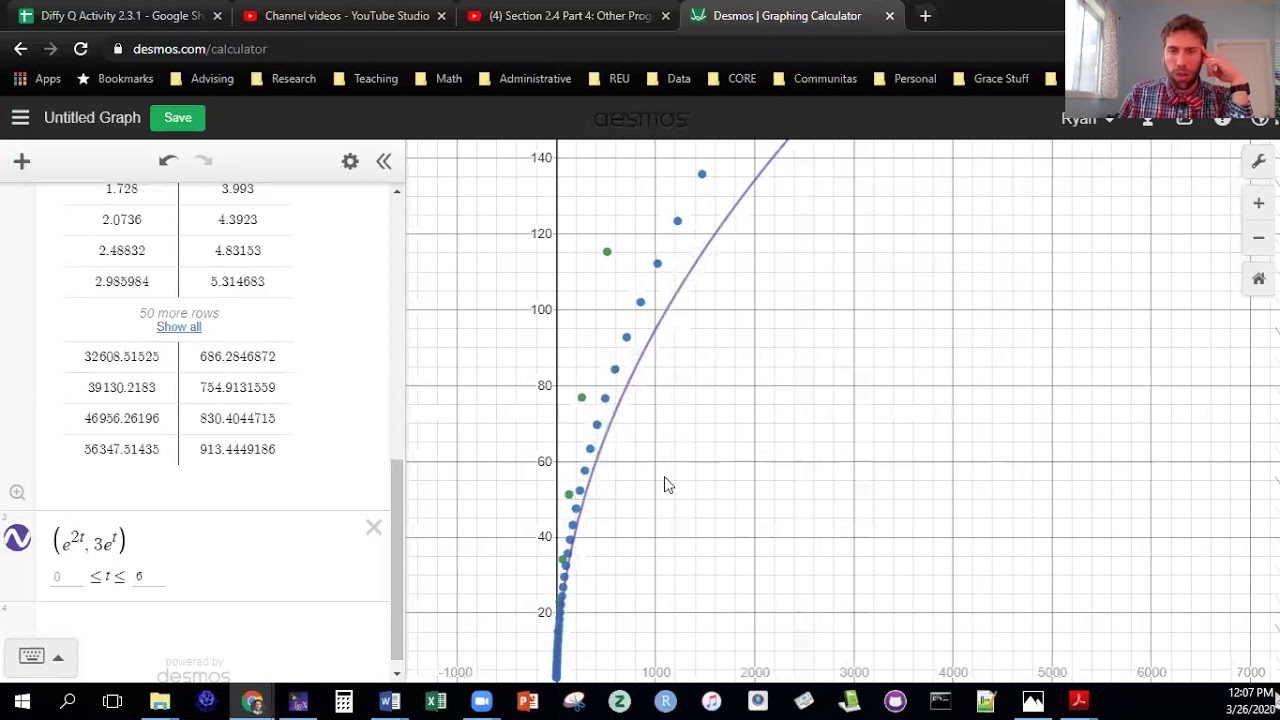The image size is (1280, 720).
Task: Go back in browser history
Action: tap(20, 48)
